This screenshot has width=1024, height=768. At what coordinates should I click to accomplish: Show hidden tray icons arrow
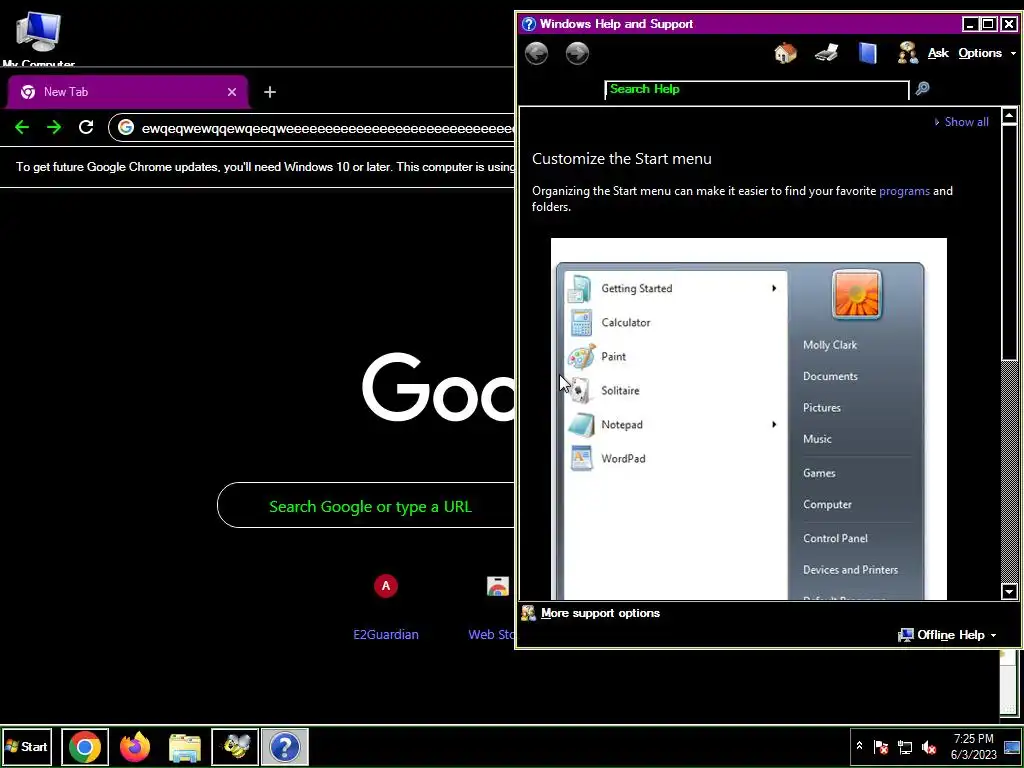(x=859, y=746)
